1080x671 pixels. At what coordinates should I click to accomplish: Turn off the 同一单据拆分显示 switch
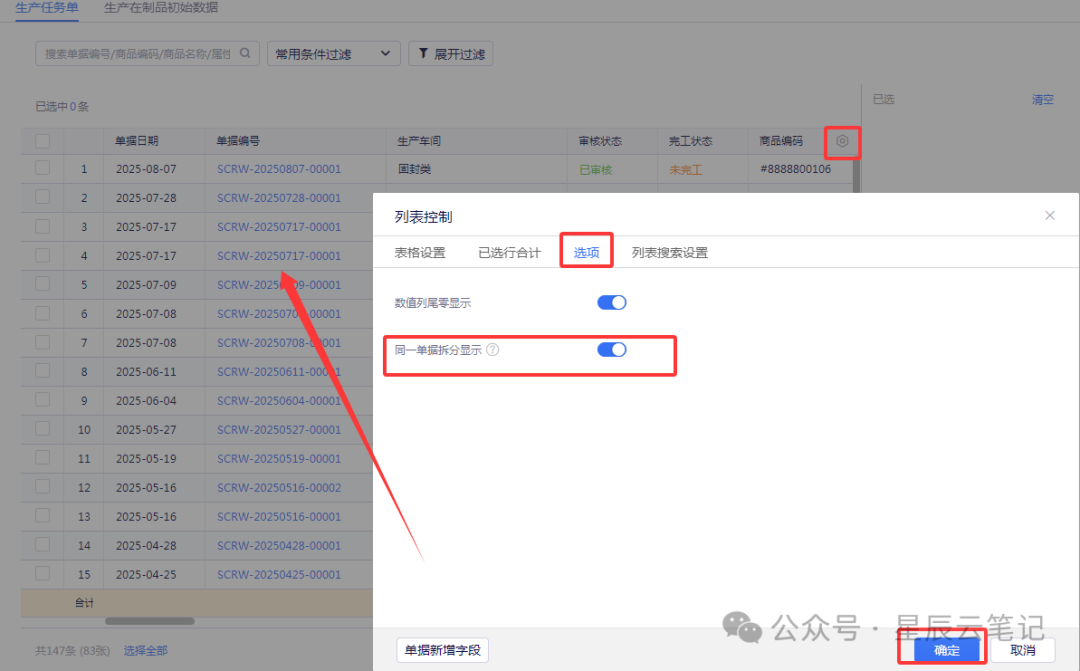point(612,350)
